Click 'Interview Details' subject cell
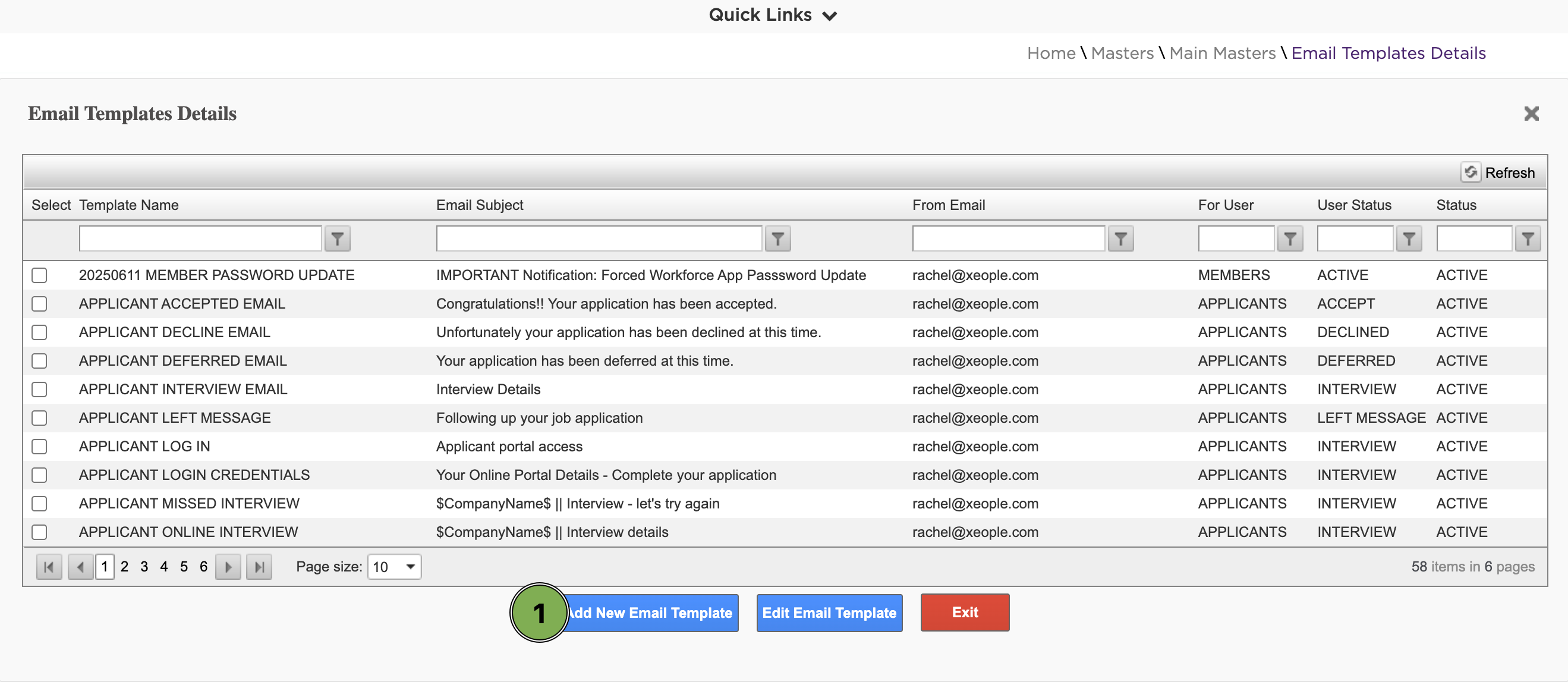 point(488,390)
